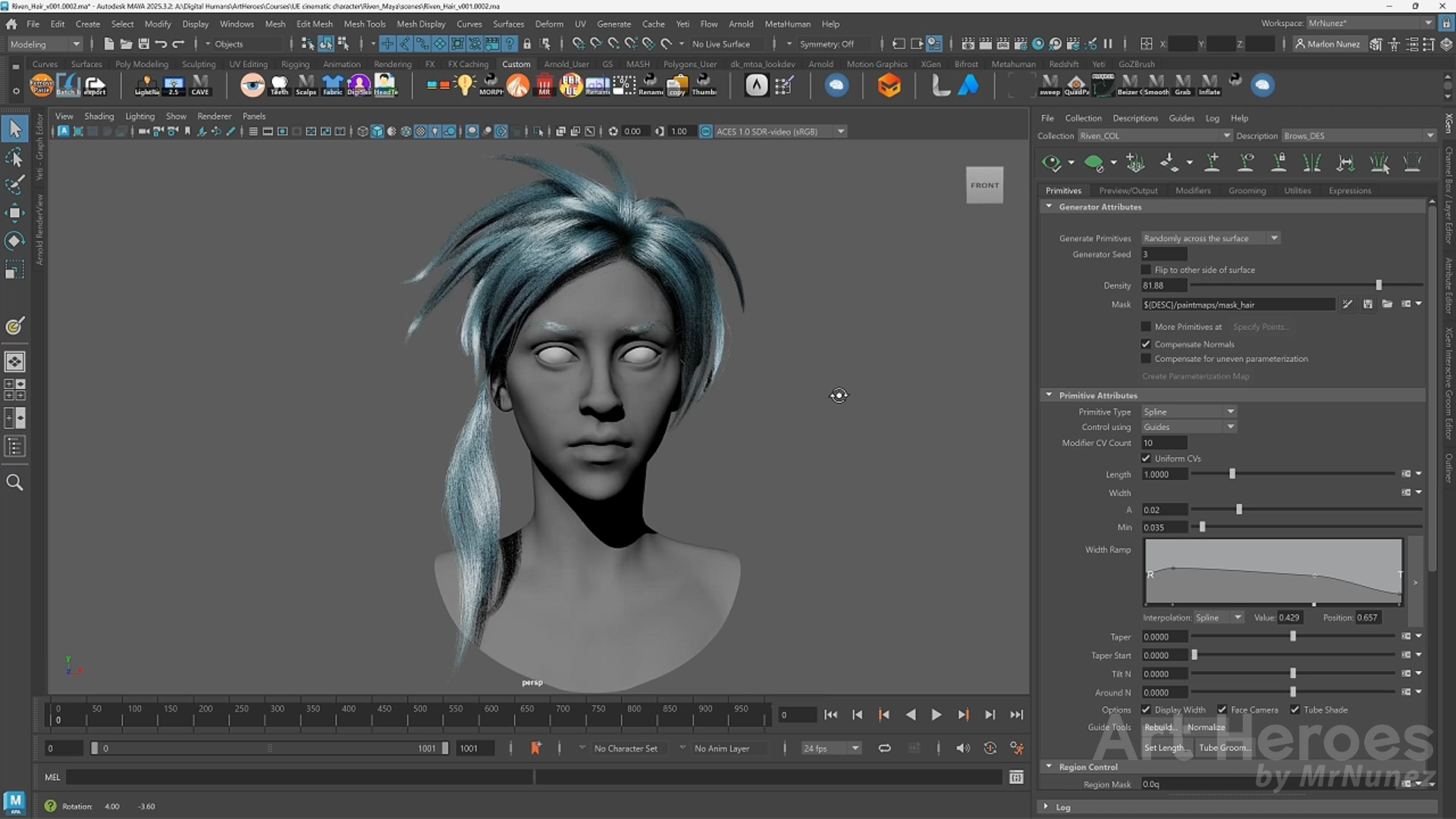1456x819 pixels.
Task: Collapse the Primitive Attributes section
Action: coord(1049,395)
